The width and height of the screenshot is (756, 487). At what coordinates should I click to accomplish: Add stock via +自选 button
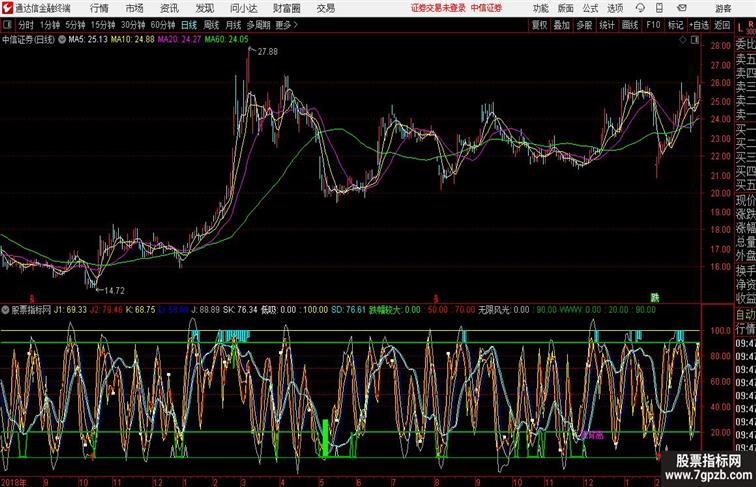699,25
